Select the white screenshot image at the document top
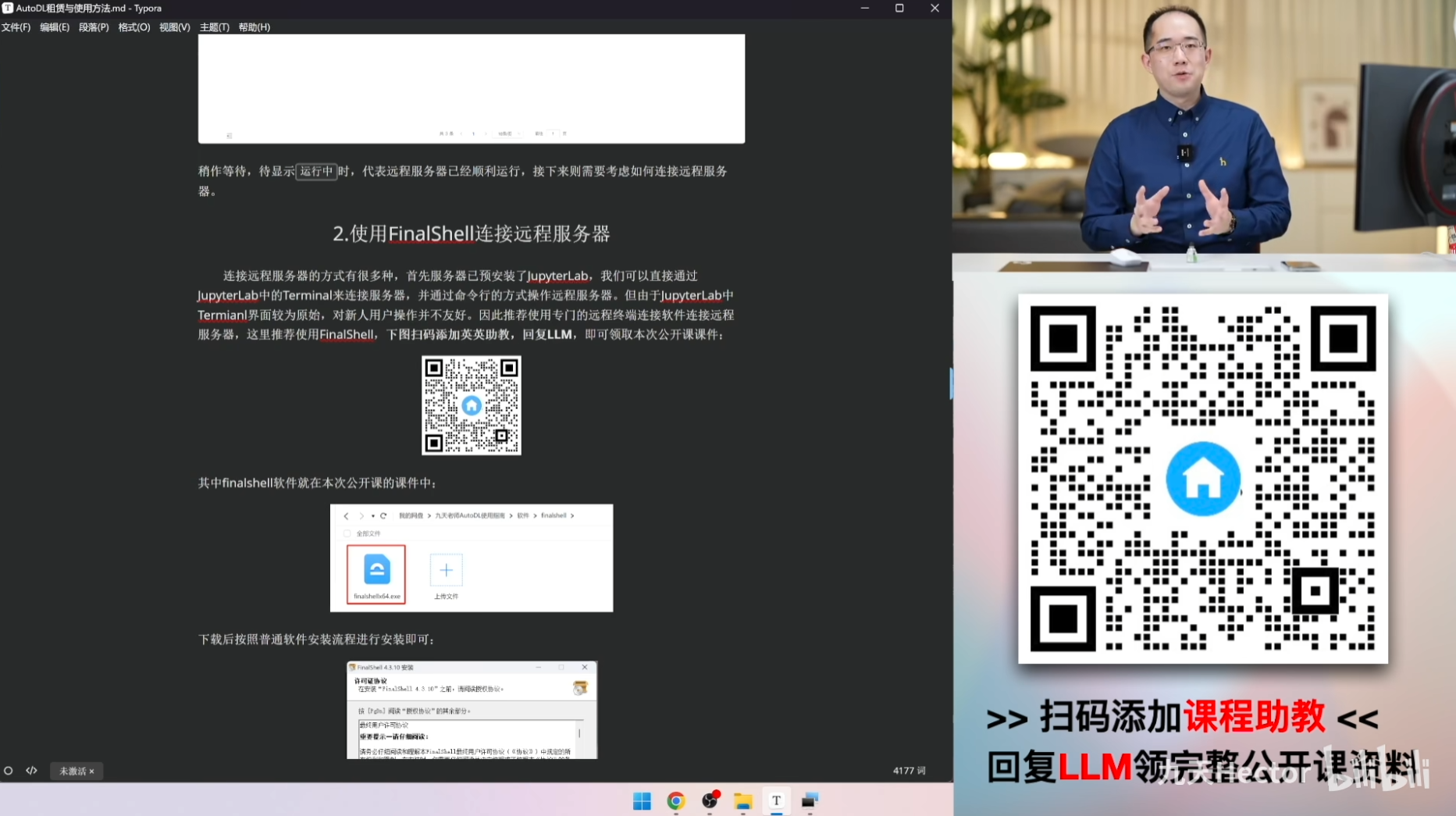Viewport: 1456px width, 816px height. (x=472, y=88)
